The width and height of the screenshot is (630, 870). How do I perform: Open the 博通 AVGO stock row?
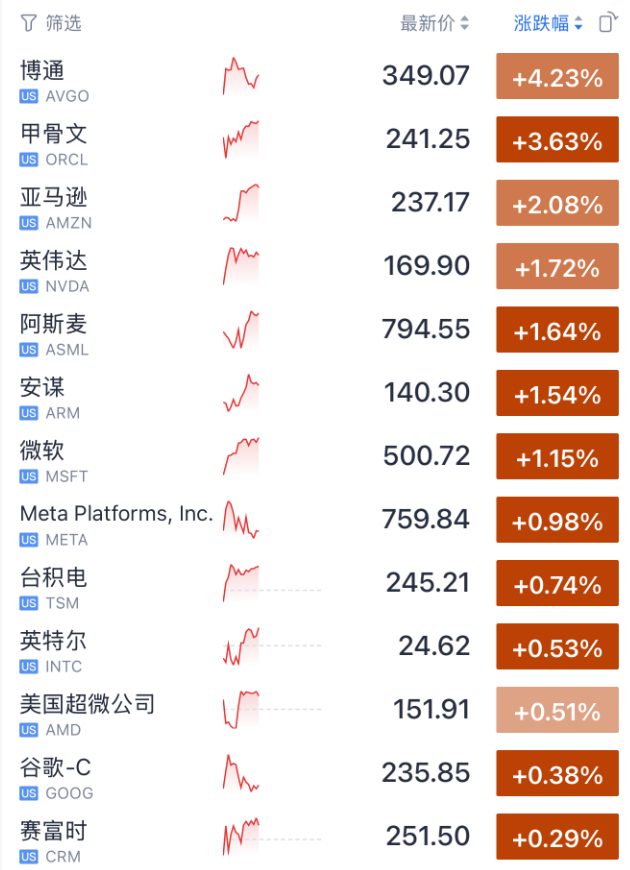[x=315, y=76]
